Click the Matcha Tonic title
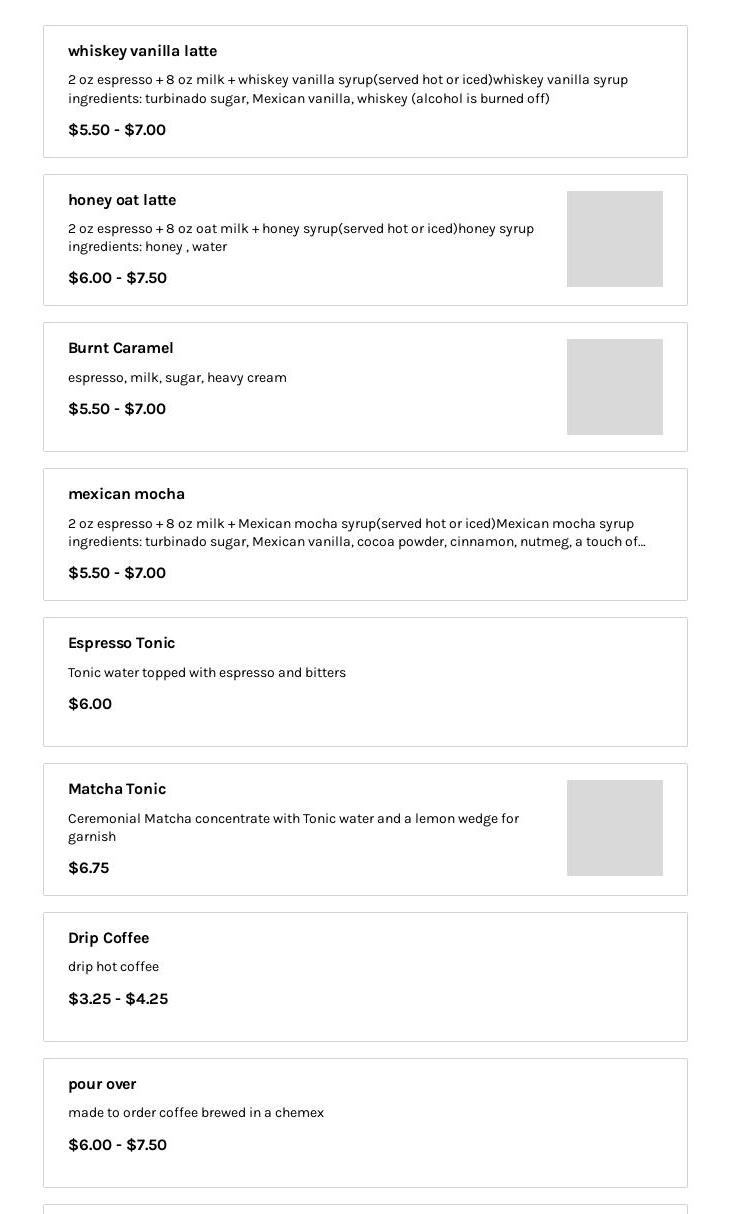The image size is (730, 1214). [x=117, y=789]
